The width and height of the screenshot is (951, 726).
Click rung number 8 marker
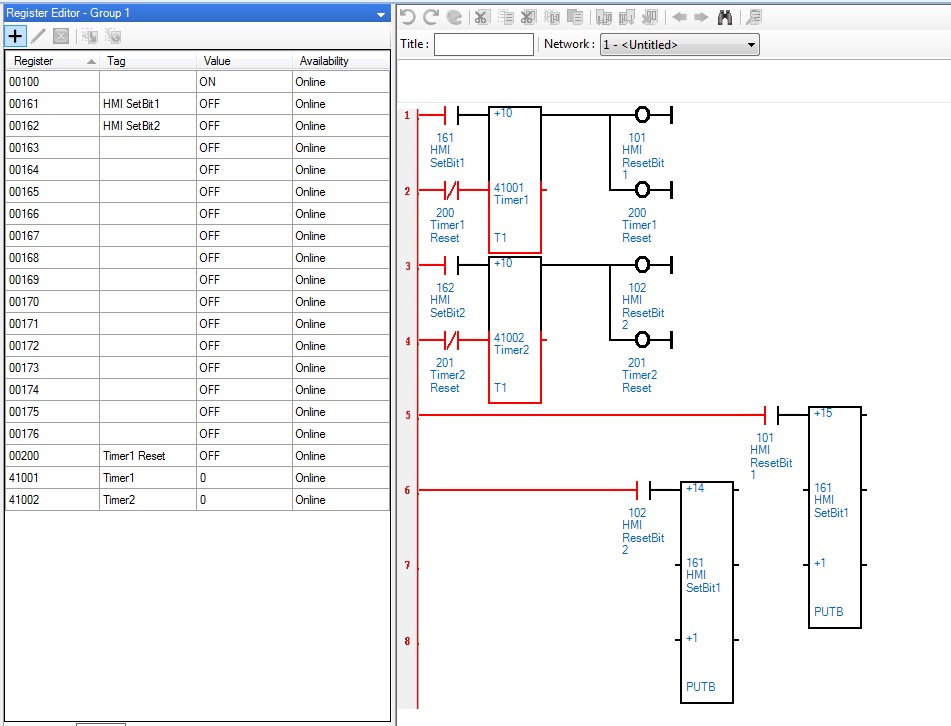click(x=408, y=641)
